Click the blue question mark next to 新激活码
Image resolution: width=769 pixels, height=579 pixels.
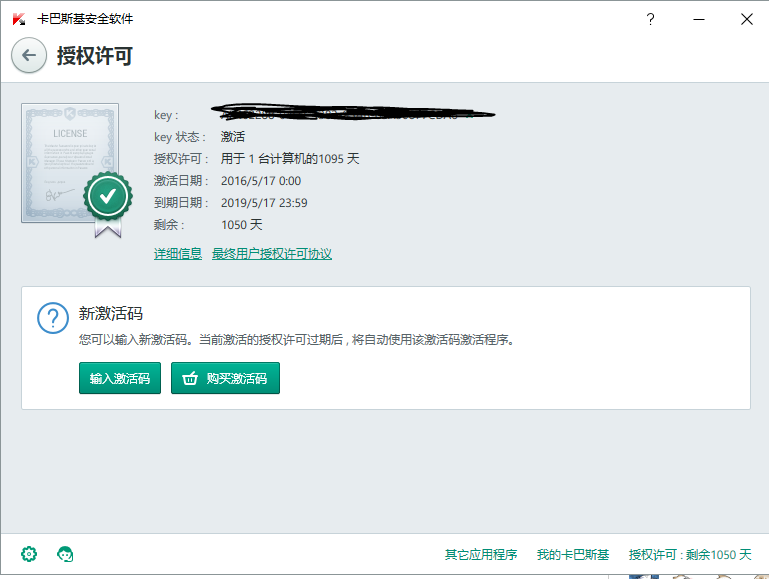click(53, 318)
